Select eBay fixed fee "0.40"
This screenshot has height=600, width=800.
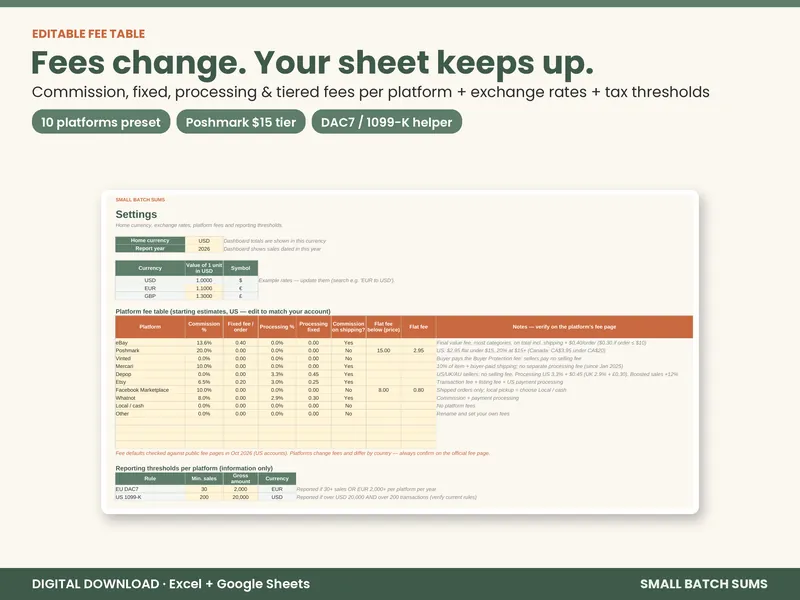240,343
